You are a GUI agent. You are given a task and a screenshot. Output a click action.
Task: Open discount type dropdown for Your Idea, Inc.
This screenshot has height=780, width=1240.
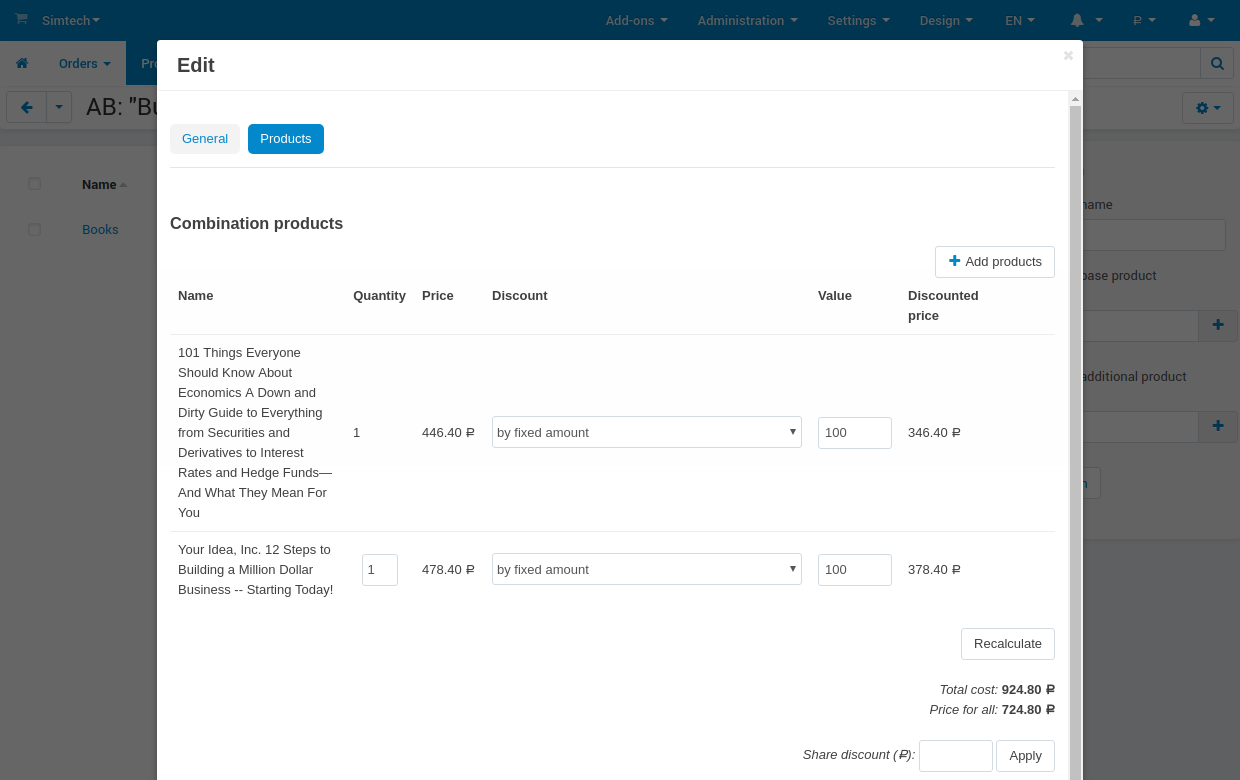[646, 569]
